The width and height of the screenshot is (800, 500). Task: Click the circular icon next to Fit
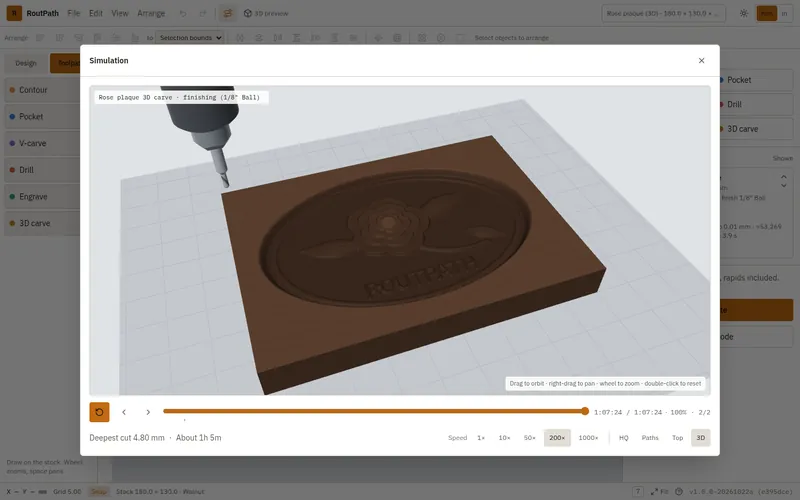point(679,492)
